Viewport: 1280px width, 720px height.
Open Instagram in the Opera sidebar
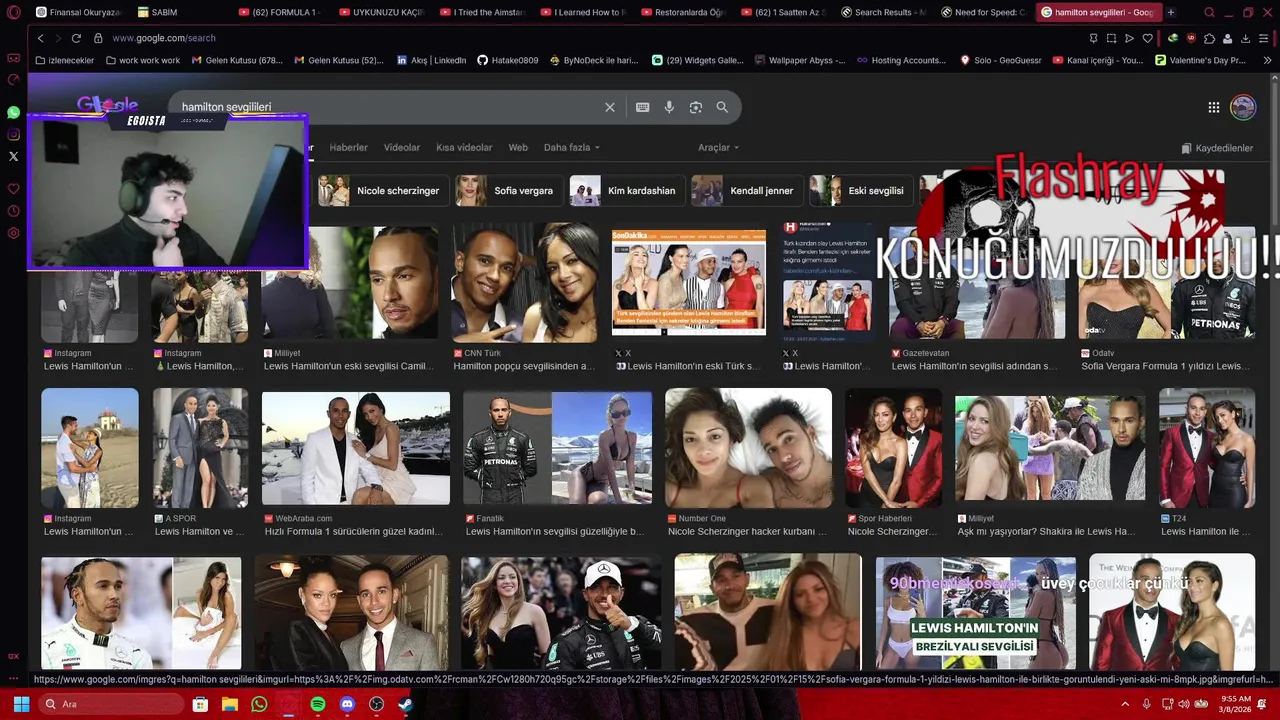(x=13, y=134)
